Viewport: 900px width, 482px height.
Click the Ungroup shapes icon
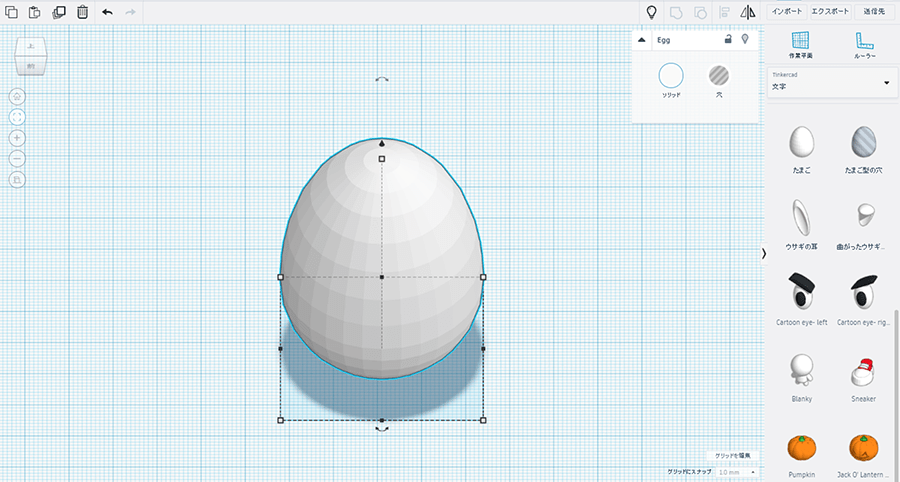pos(700,12)
